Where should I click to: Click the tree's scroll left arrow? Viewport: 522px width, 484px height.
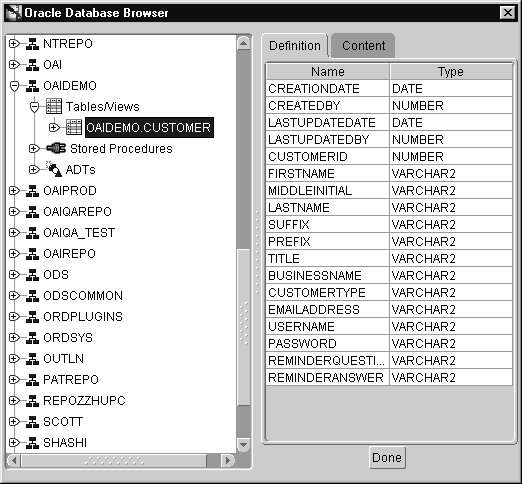[14, 461]
